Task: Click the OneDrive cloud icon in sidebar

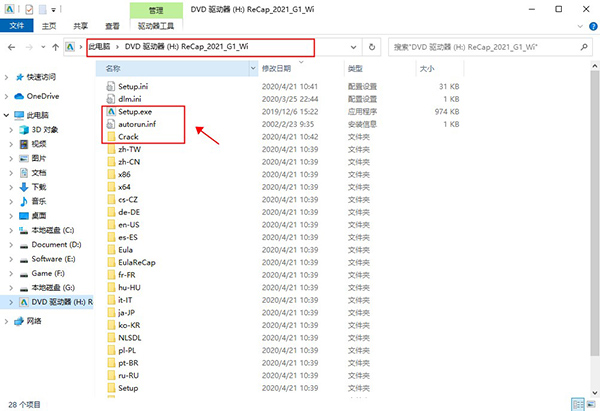Action: point(19,96)
